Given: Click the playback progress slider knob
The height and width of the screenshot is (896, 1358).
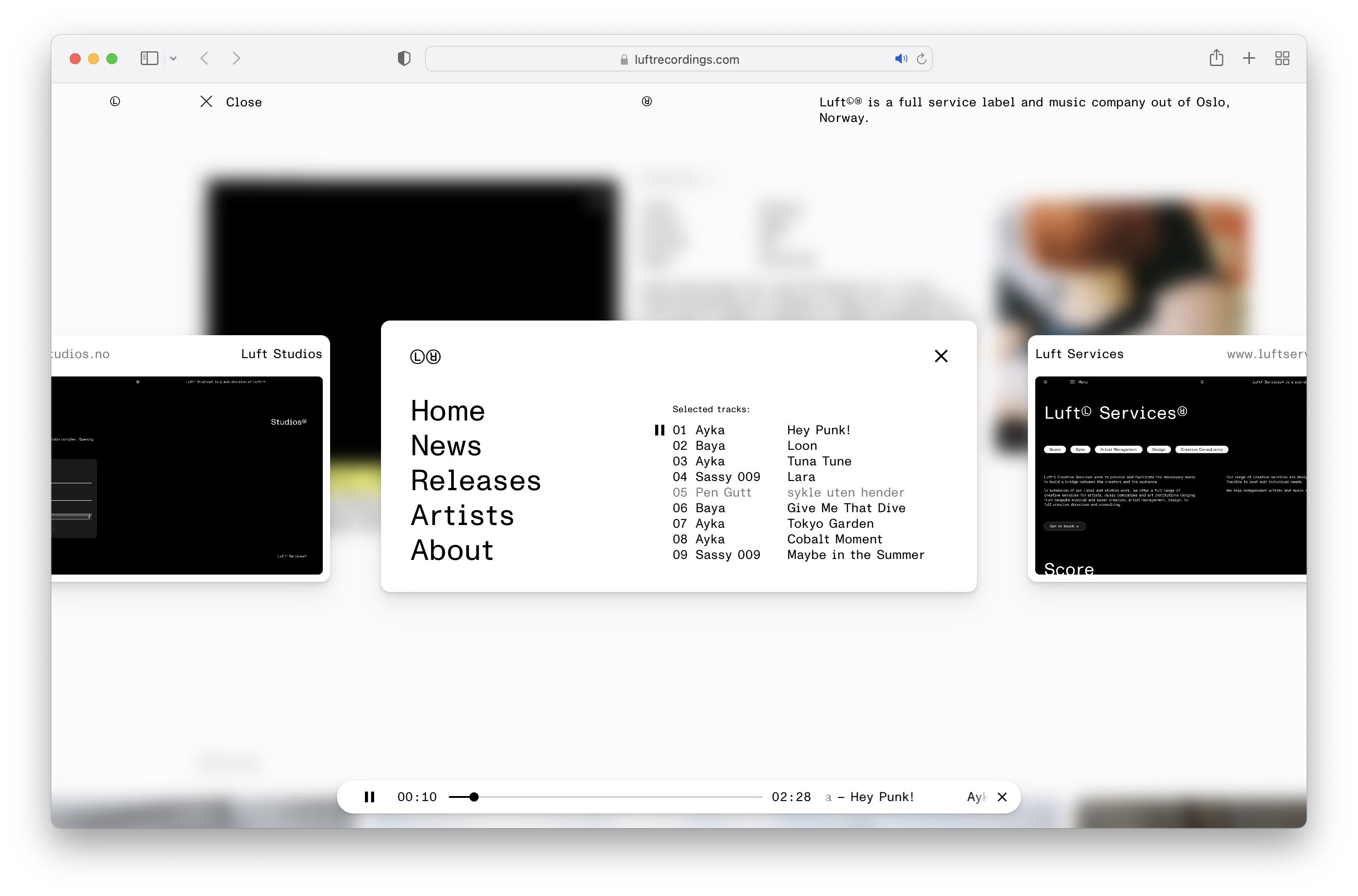Looking at the screenshot, I should [474, 796].
